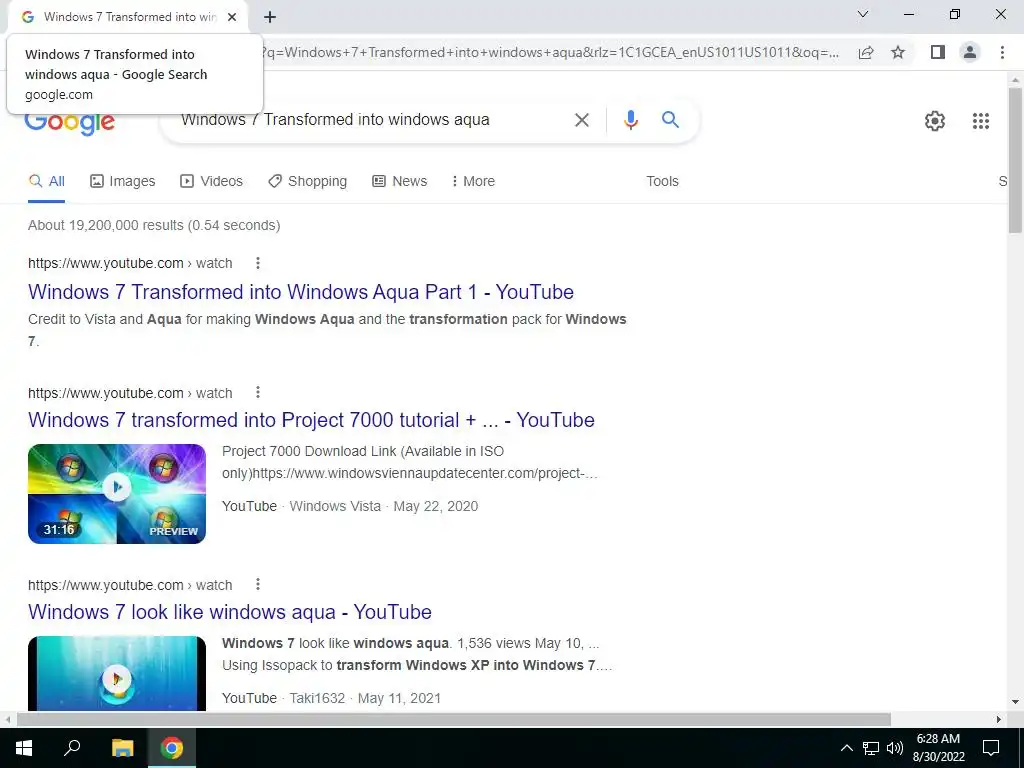Open the search Tools options
This screenshot has width=1024, height=768.
(x=662, y=182)
